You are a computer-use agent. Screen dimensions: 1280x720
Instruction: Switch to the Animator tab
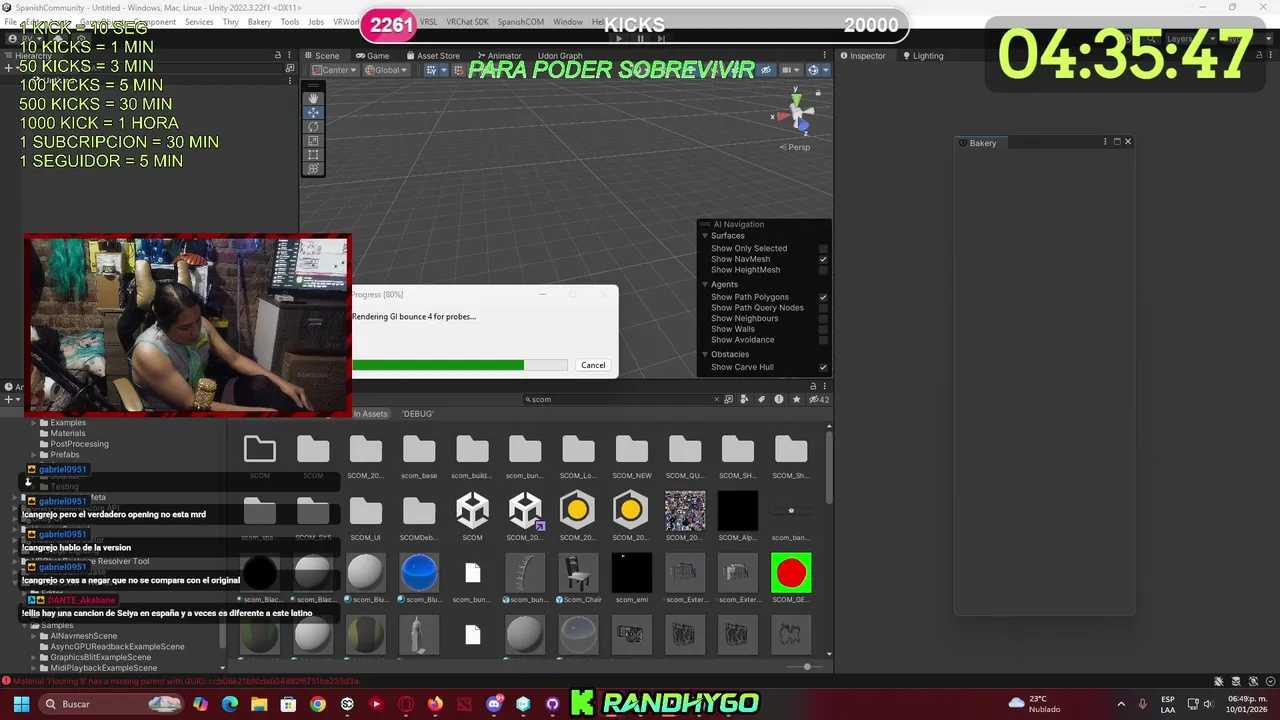(498, 56)
